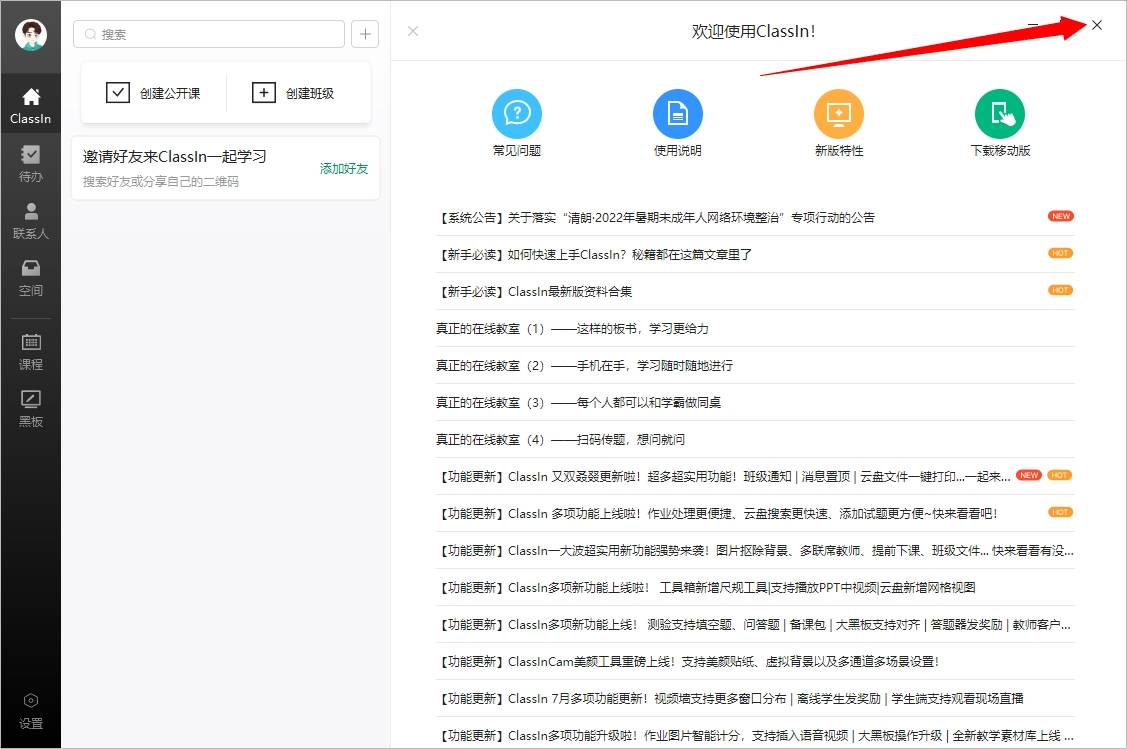Open 功能更新 又双叒叕更新啦 article
This screenshot has height=749, width=1127.
point(755,477)
